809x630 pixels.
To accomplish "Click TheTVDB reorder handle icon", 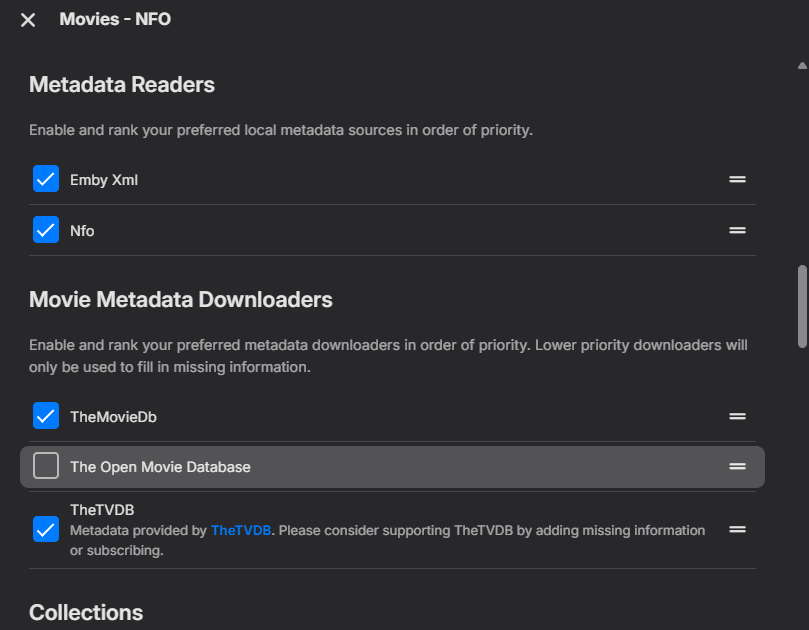I will coord(737,530).
